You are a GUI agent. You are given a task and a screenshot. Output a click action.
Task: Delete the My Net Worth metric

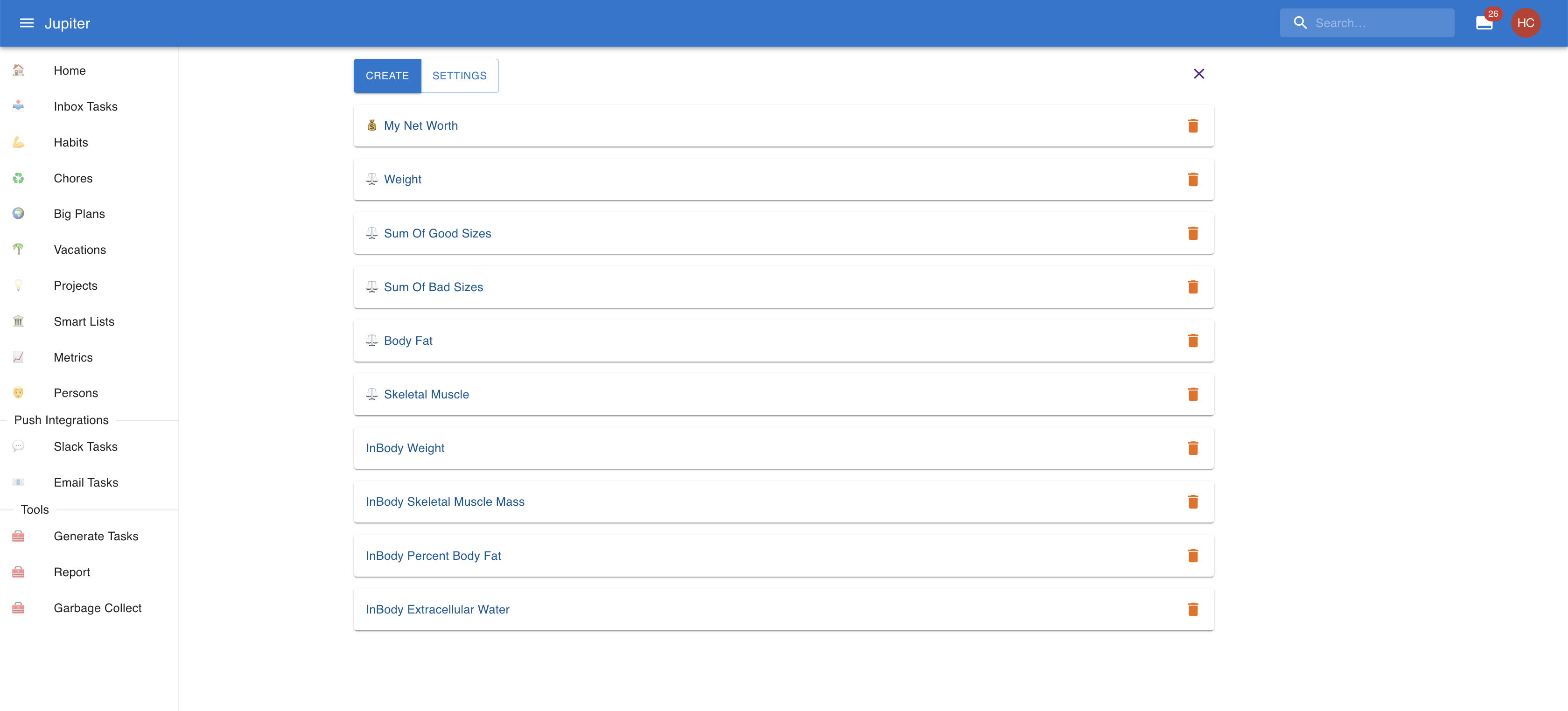point(1192,126)
